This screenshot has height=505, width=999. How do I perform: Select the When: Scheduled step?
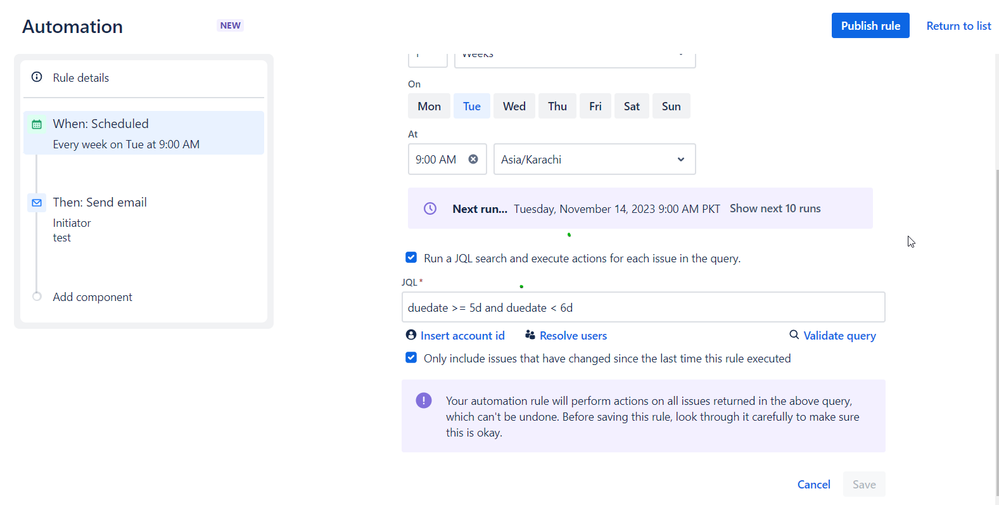tap(144, 133)
